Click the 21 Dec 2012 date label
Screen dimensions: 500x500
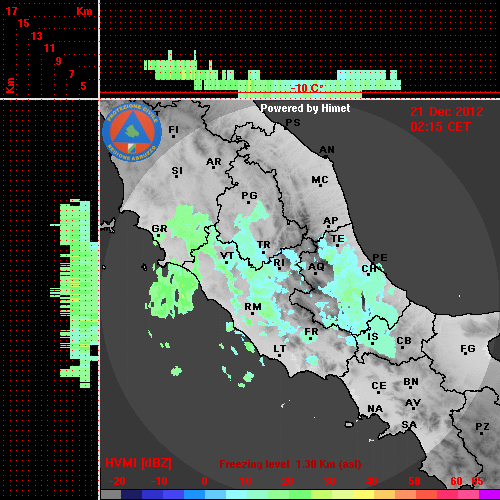coord(447,112)
